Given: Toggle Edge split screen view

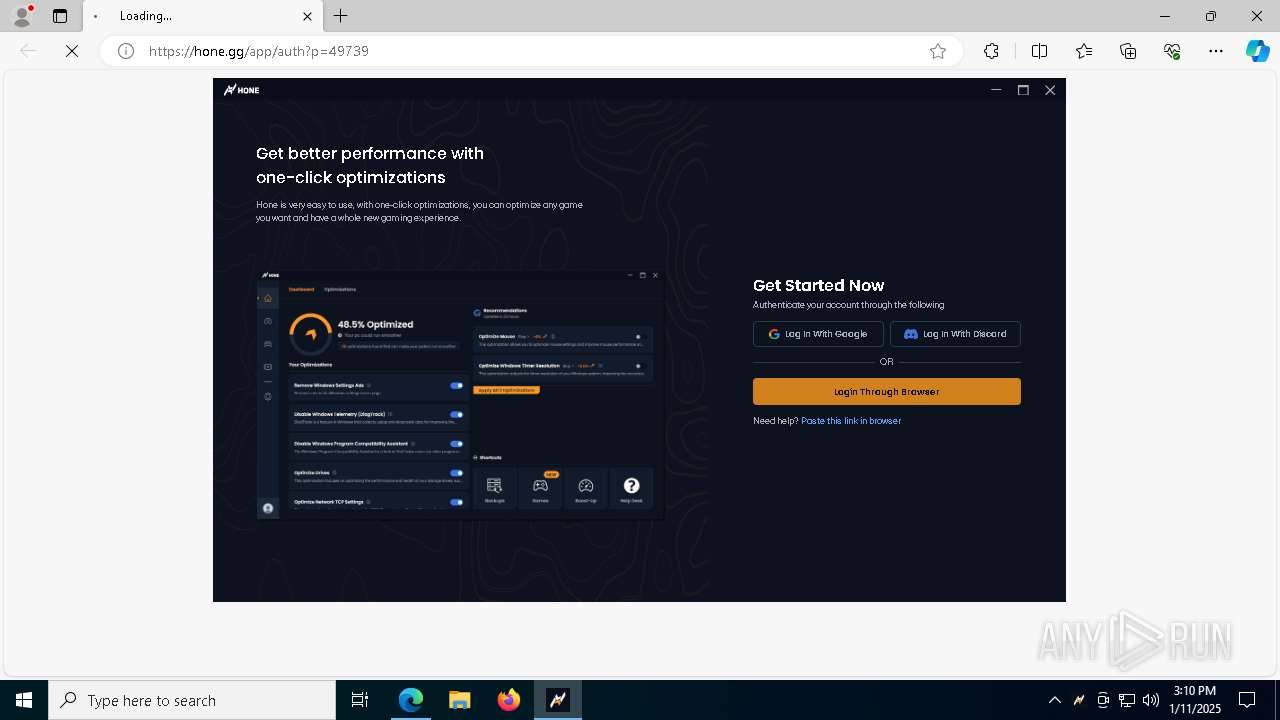Looking at the screenshot, I should pyautogui.click(x=1039, y=51).
